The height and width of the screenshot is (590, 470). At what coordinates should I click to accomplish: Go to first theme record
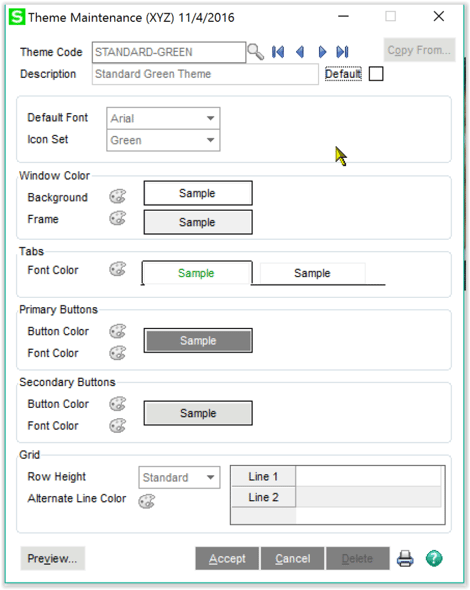pyautogui.click(x=278, y=52)
